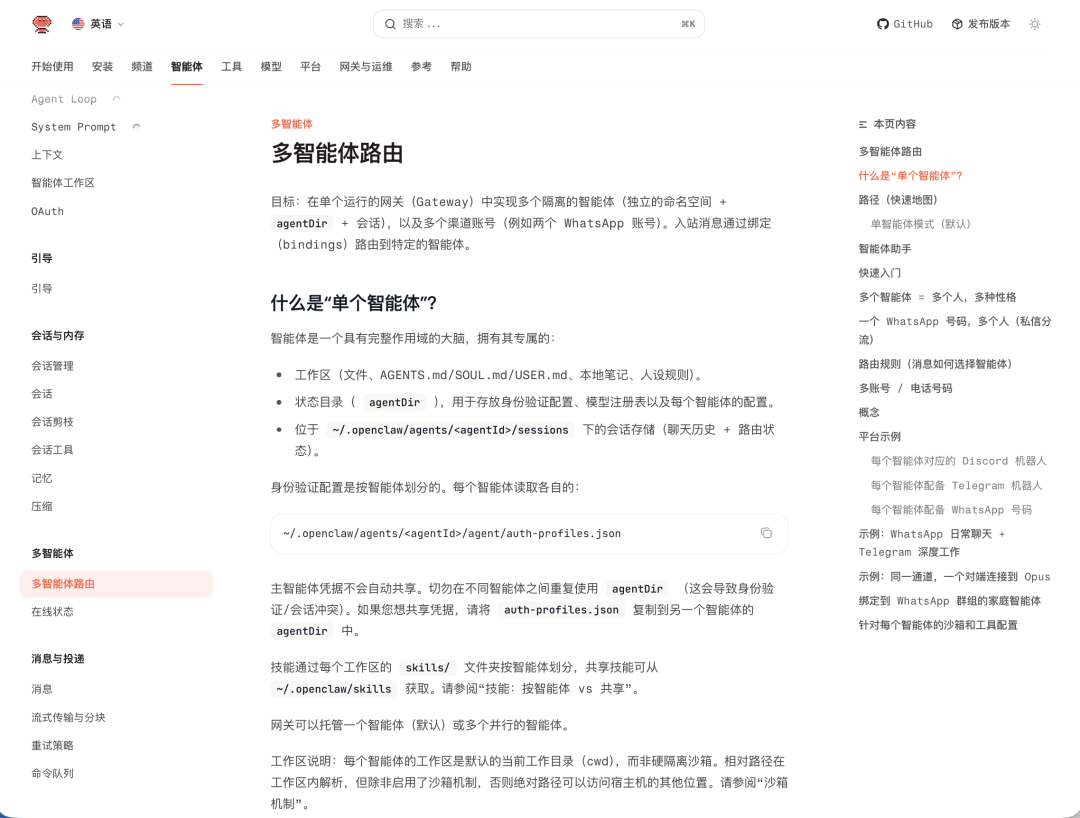Navigate to 会话剪枝 in the sidebar
The image size is (1080, 818).
(x=50, y=421)
